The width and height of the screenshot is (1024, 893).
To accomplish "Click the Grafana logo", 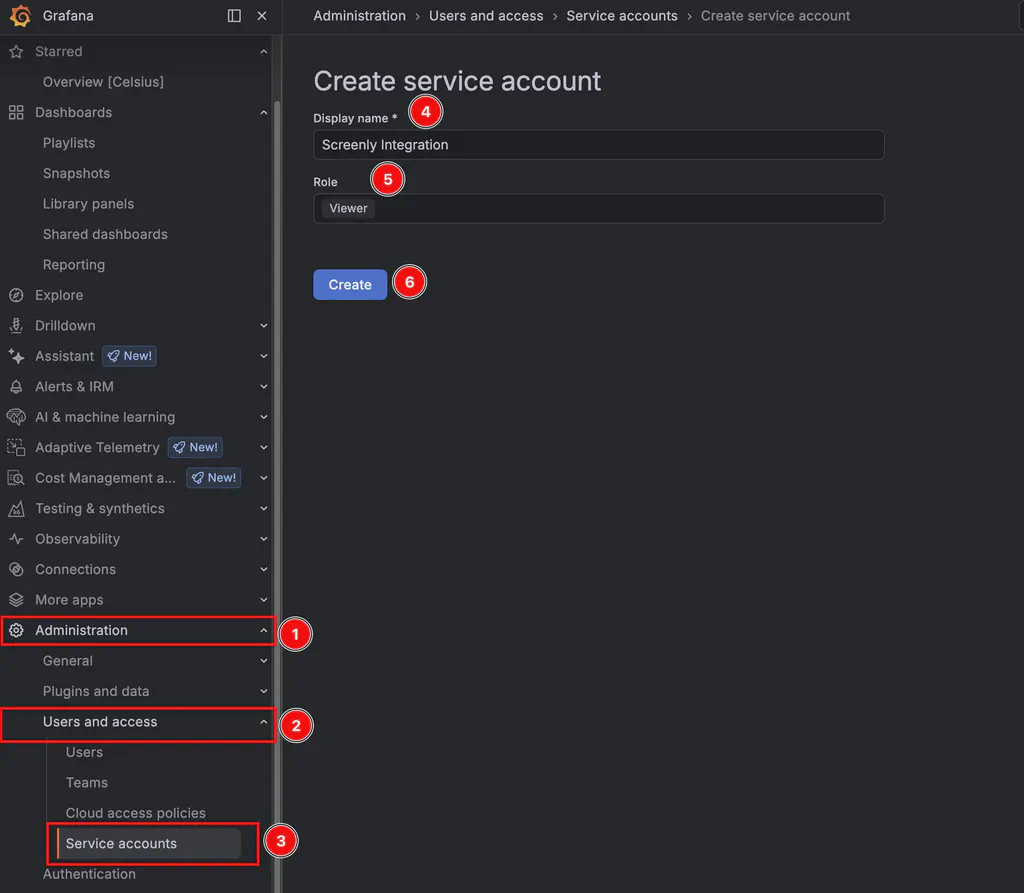I will (18, 16).
